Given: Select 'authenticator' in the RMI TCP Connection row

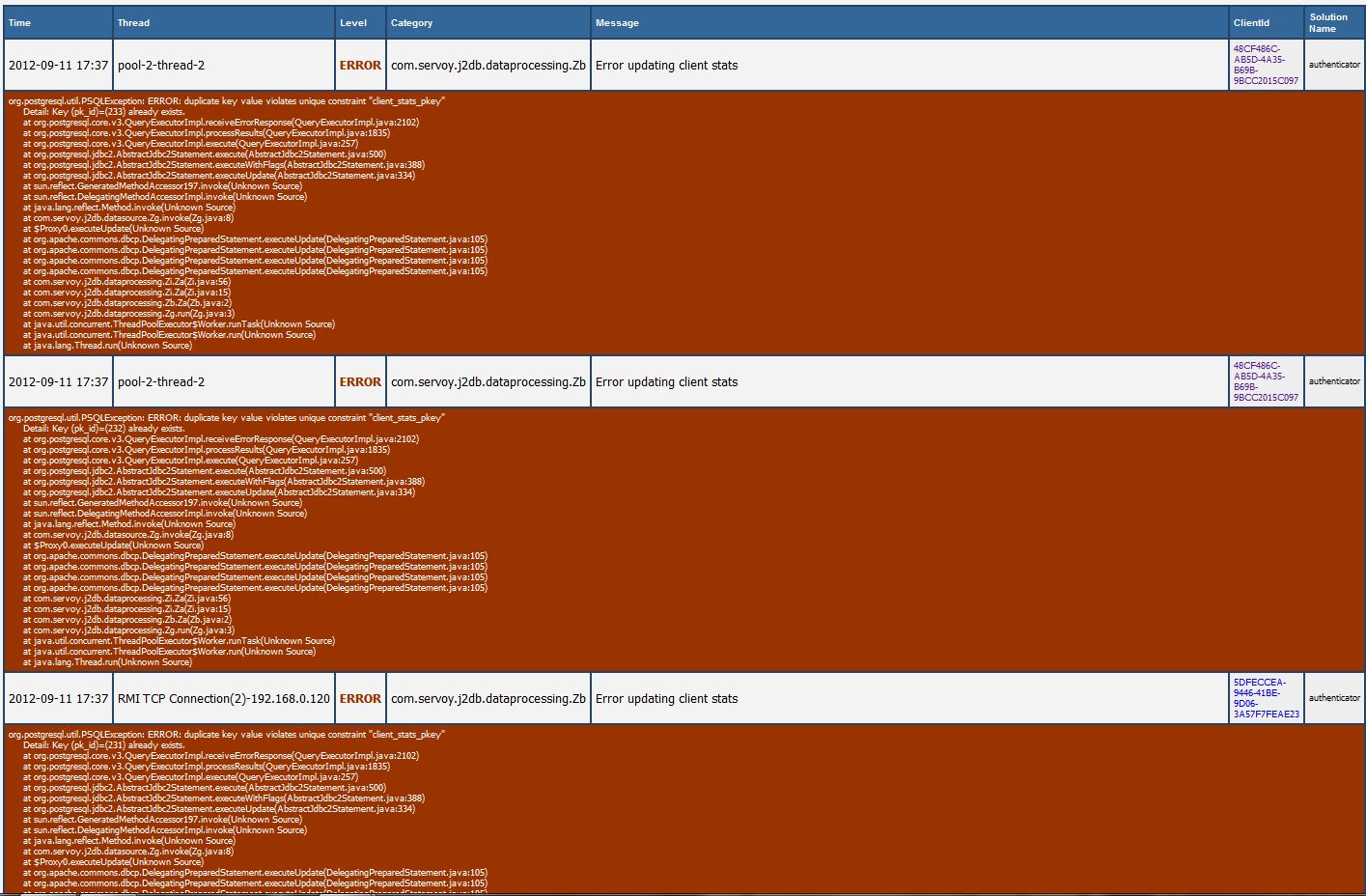Looking at the screenshot, I should [x=1334, y=698].
